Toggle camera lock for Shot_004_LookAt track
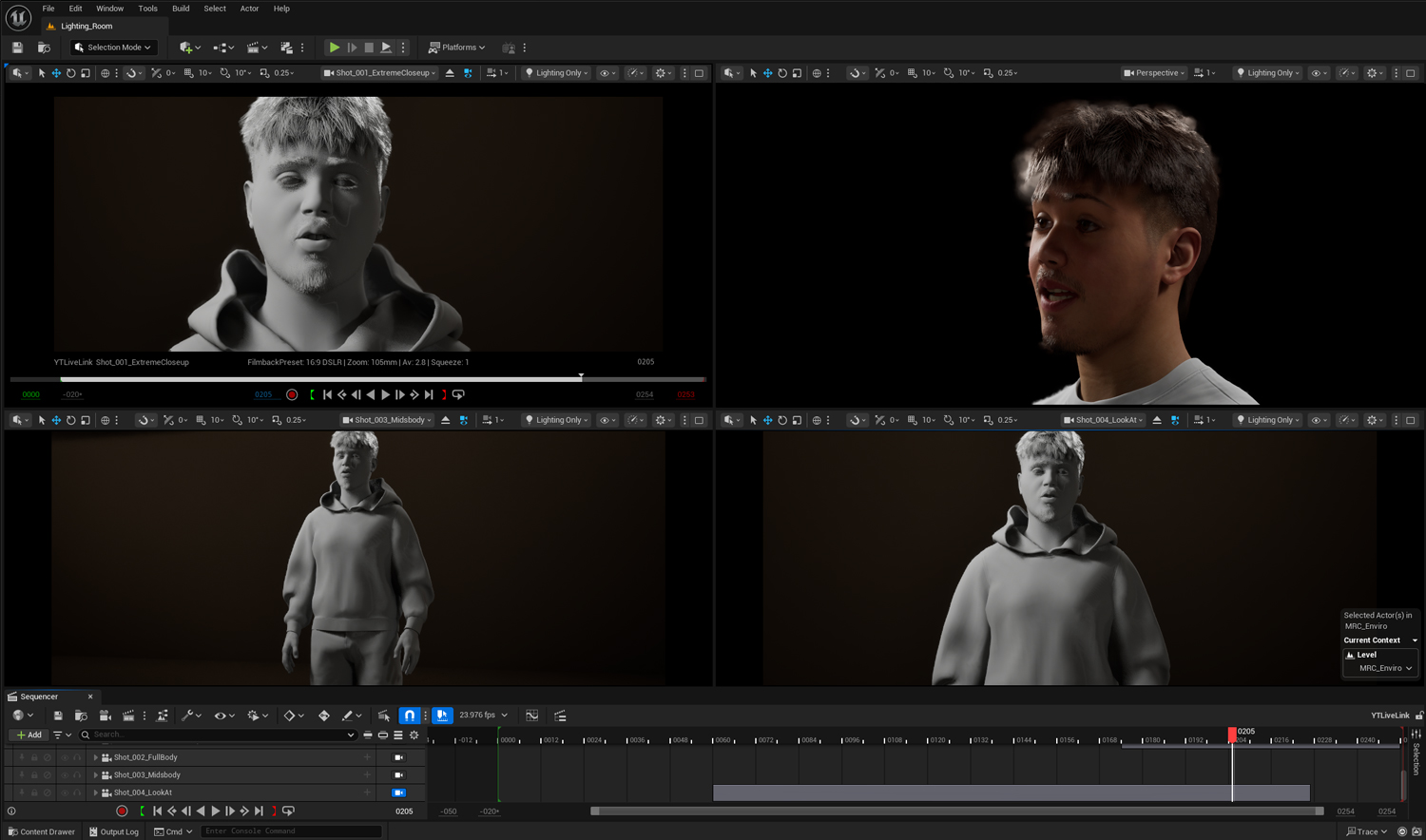 click(x=398, y=792)
